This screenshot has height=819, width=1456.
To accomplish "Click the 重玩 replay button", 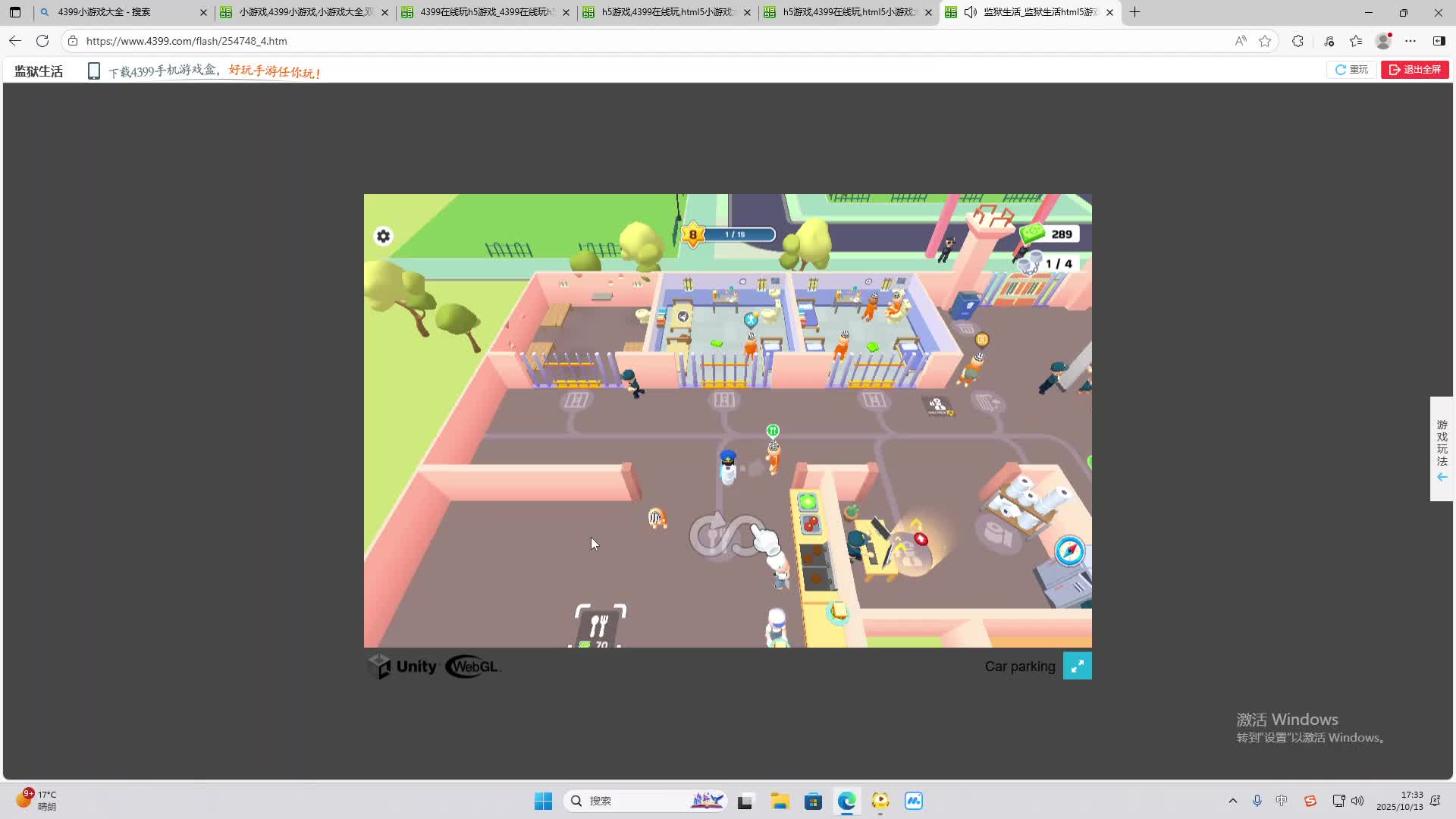I will pyautogui.click(x=1351, y=70).
